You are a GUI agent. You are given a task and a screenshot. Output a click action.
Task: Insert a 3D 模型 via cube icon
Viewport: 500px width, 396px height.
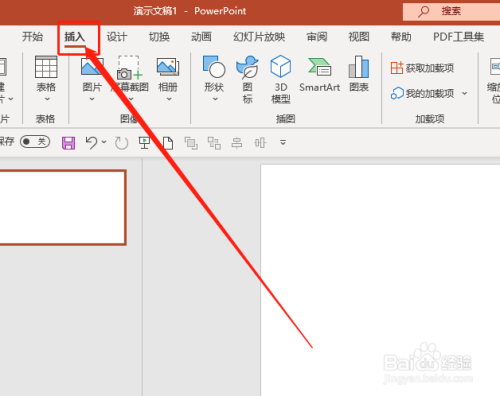(281, 66)
